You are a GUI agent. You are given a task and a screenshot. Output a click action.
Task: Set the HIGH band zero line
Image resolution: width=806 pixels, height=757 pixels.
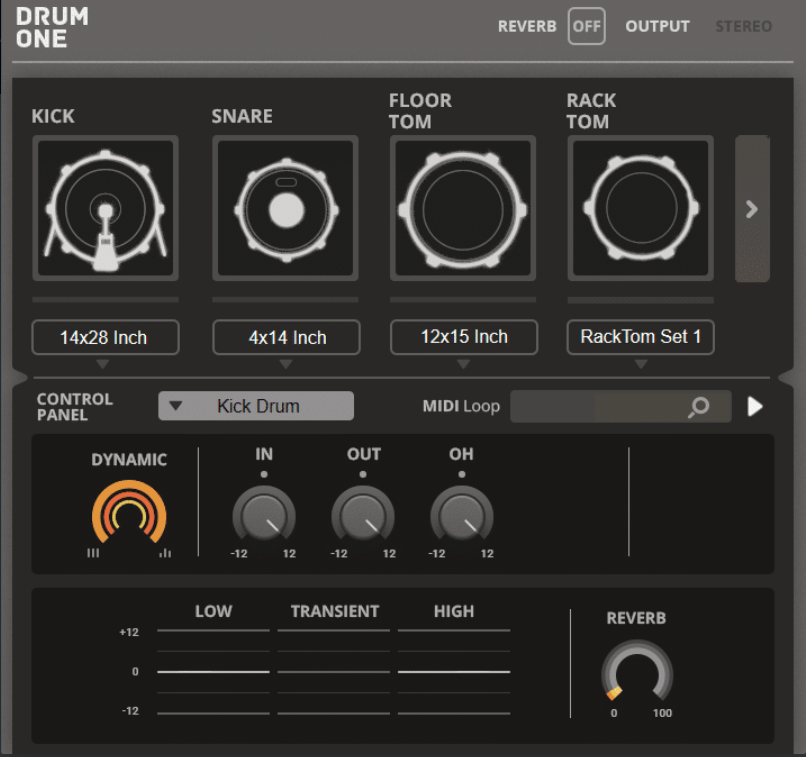454,672
